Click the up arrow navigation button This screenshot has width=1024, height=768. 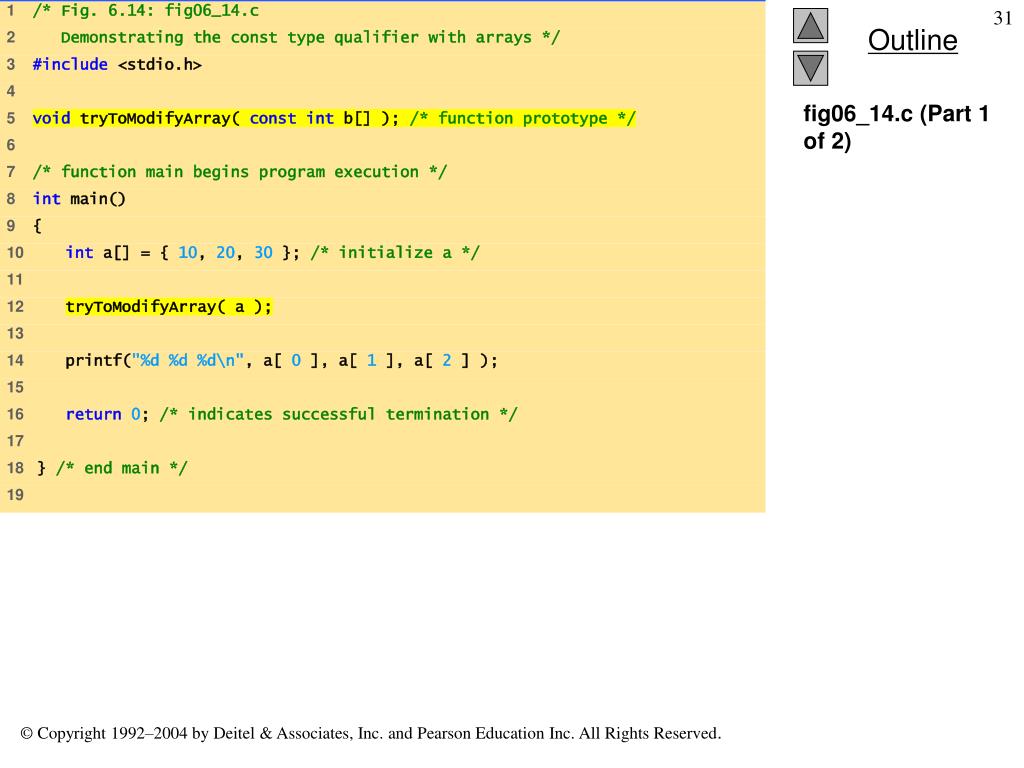tap(810, 26)
